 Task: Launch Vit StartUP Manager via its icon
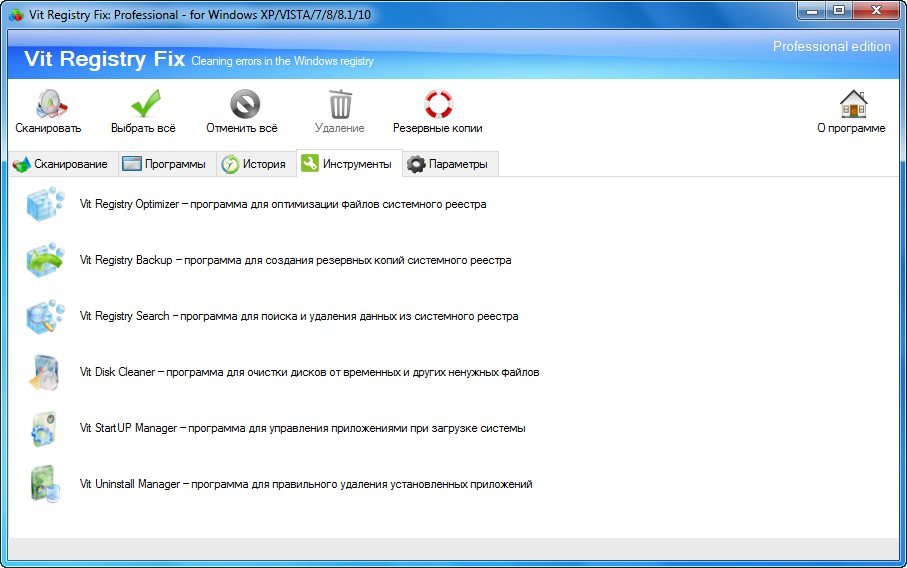coord(44,429)
